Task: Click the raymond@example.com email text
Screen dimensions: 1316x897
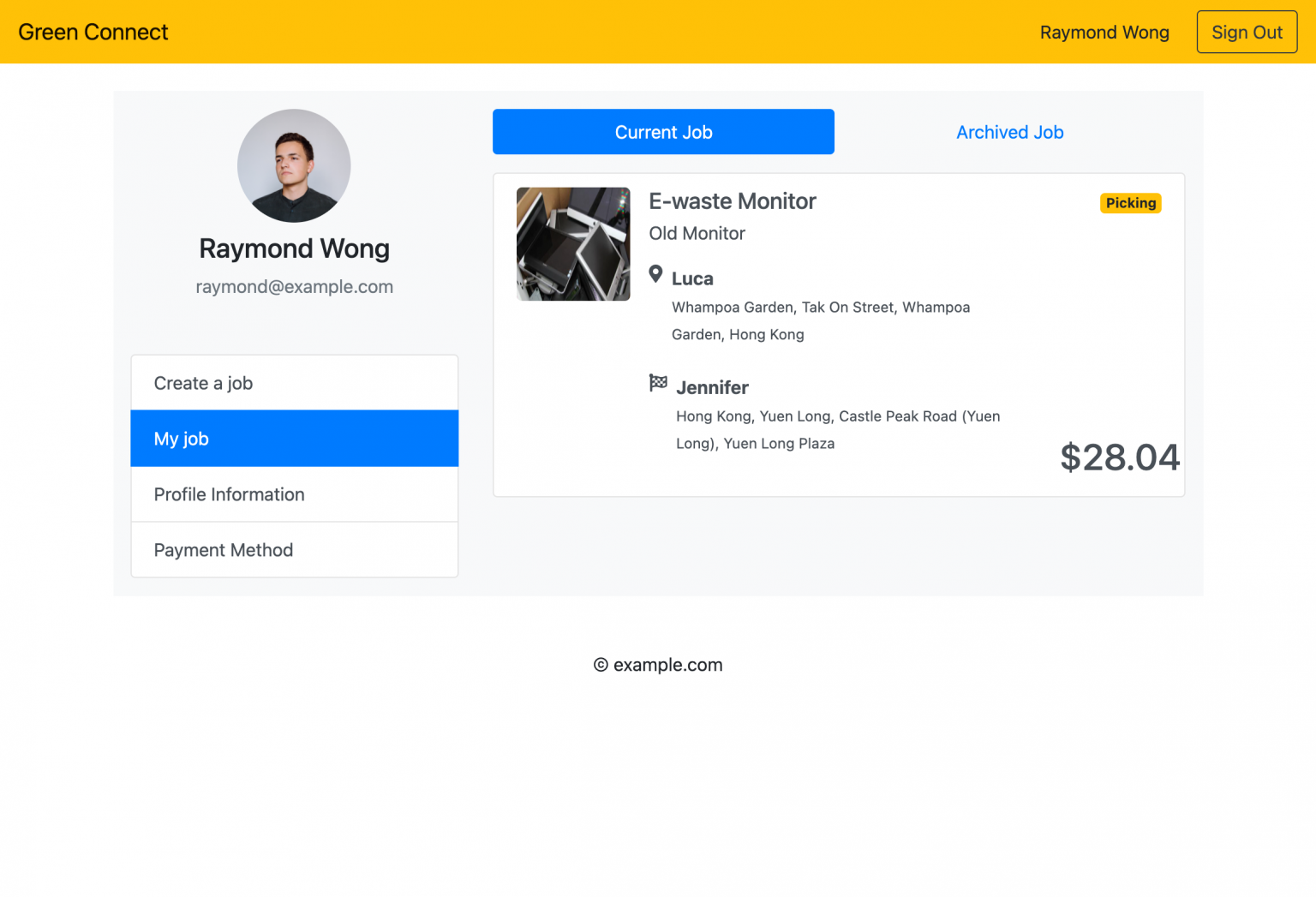Action: [294, 287]
